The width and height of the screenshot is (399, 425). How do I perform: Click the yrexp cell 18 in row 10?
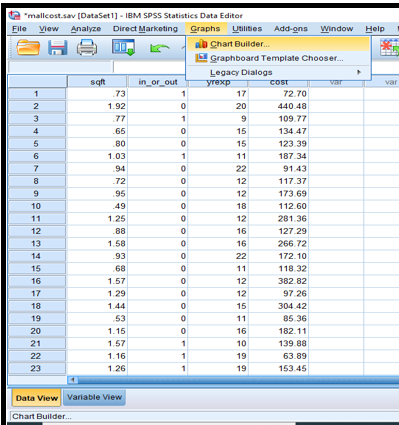218,206
